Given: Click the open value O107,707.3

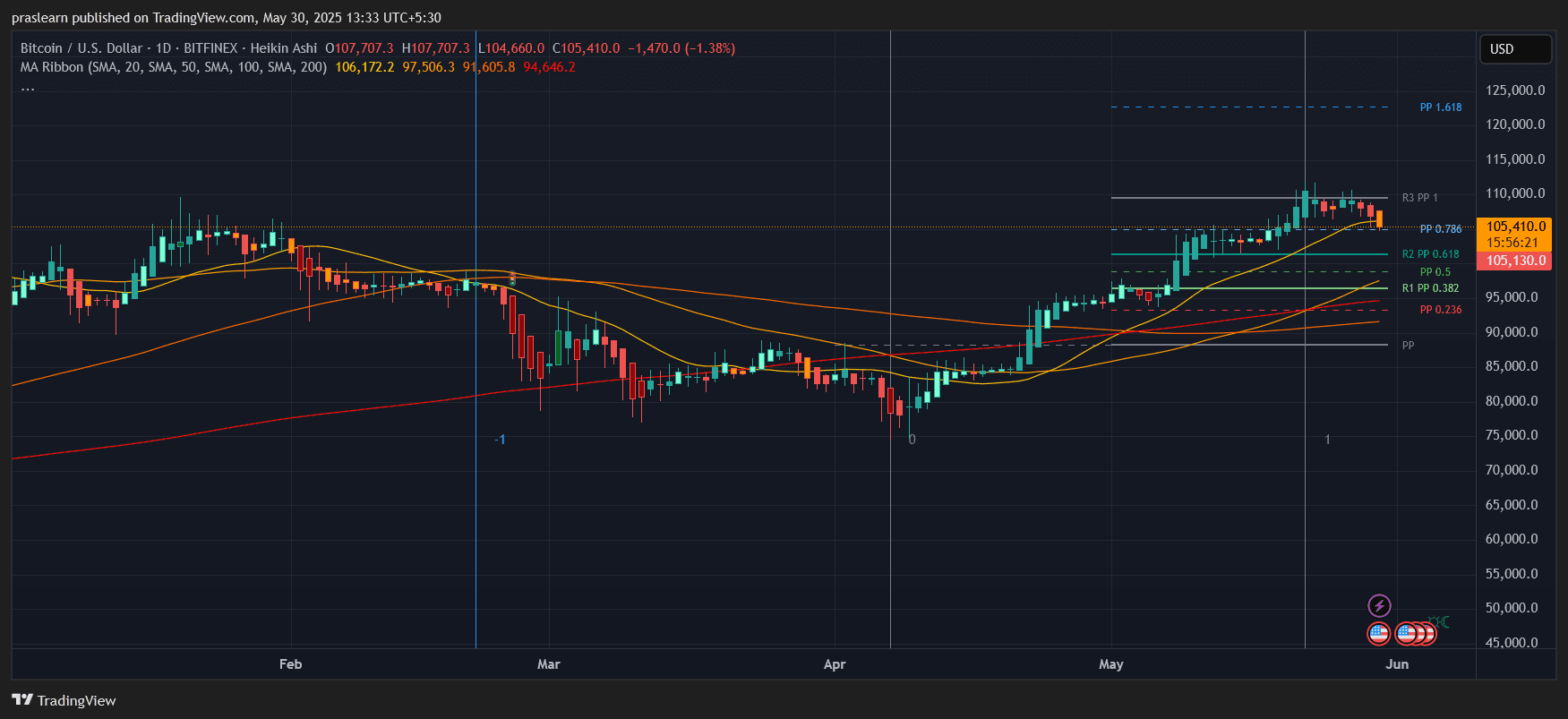Looking at the screenshot, I should click(359, 48).
